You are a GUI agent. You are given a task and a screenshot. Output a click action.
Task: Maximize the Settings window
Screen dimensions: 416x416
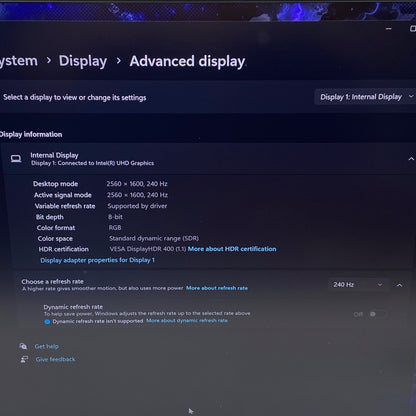coord(413,29)
